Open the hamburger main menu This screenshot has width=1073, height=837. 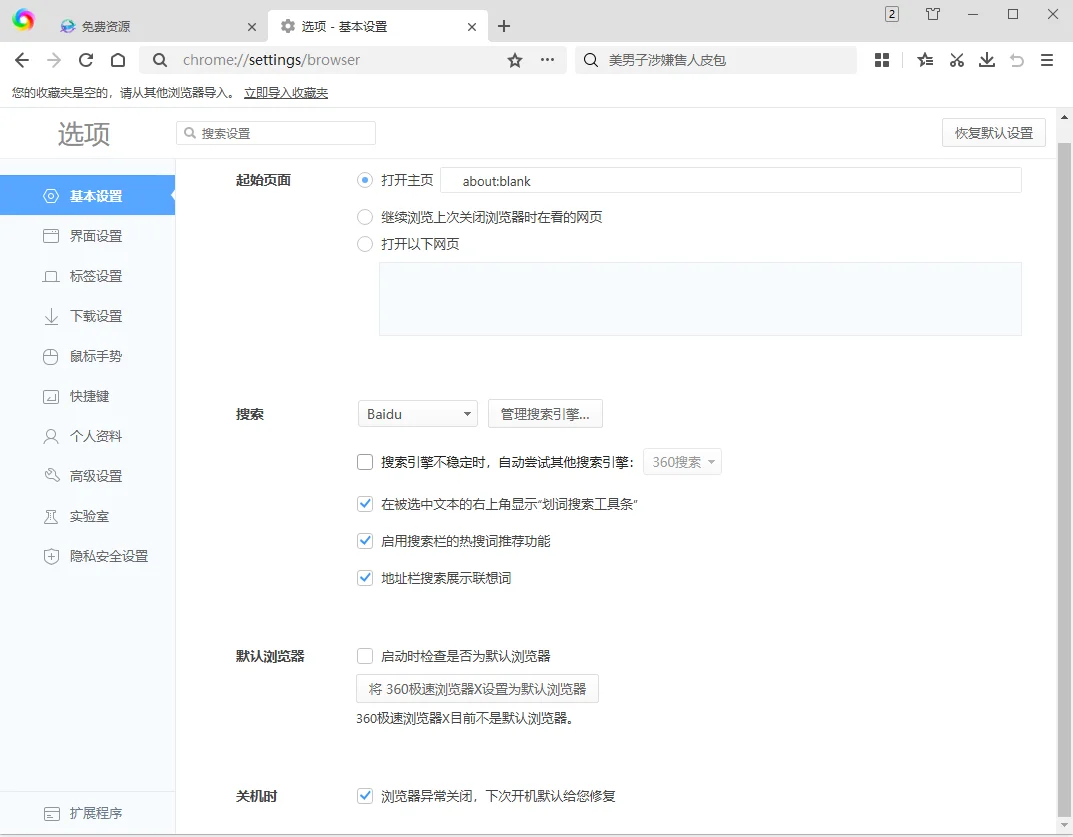tap(1047, 60)
